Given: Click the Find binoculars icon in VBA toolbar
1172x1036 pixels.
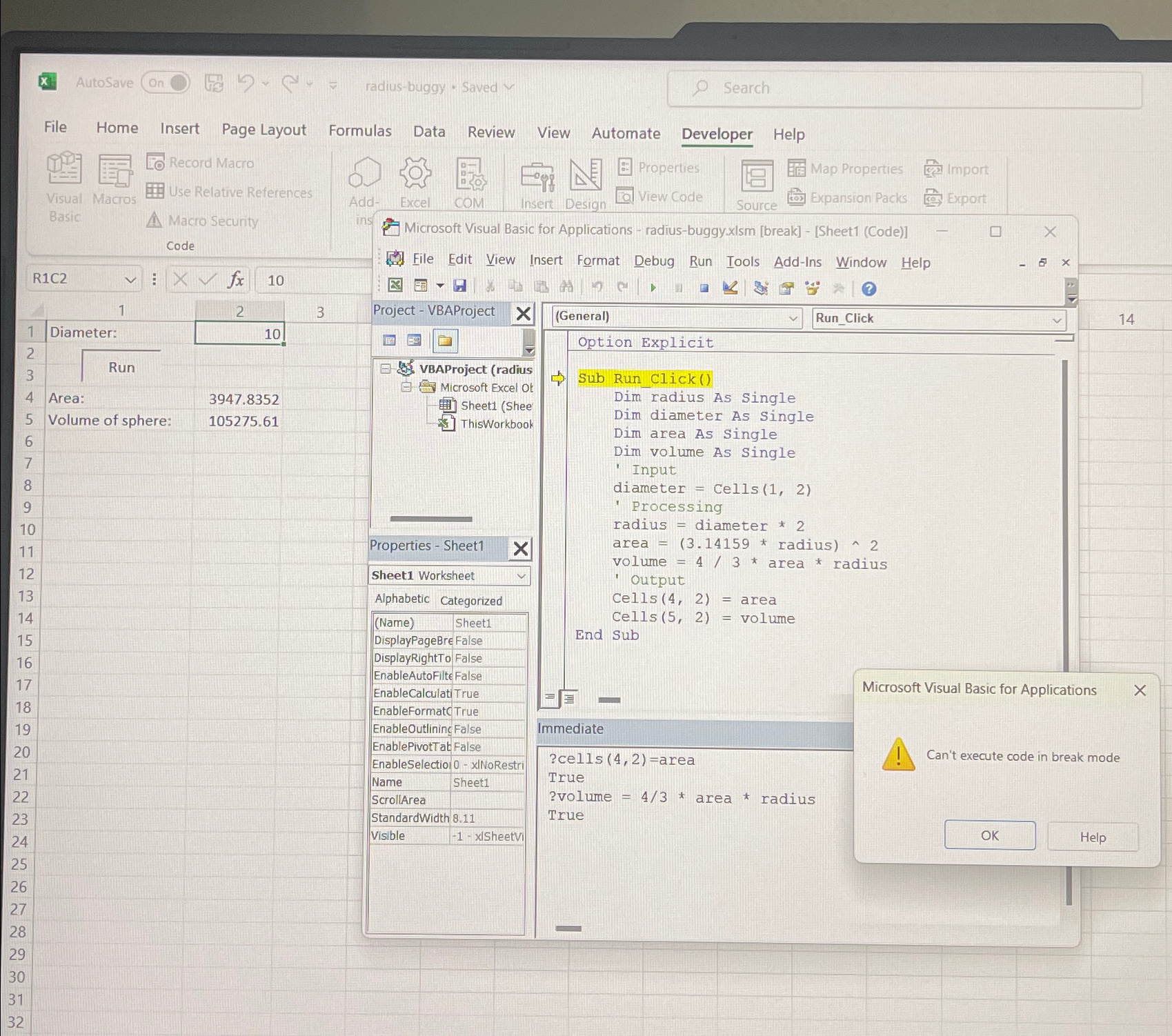Looking at the screenshot, I should [566, 286].
